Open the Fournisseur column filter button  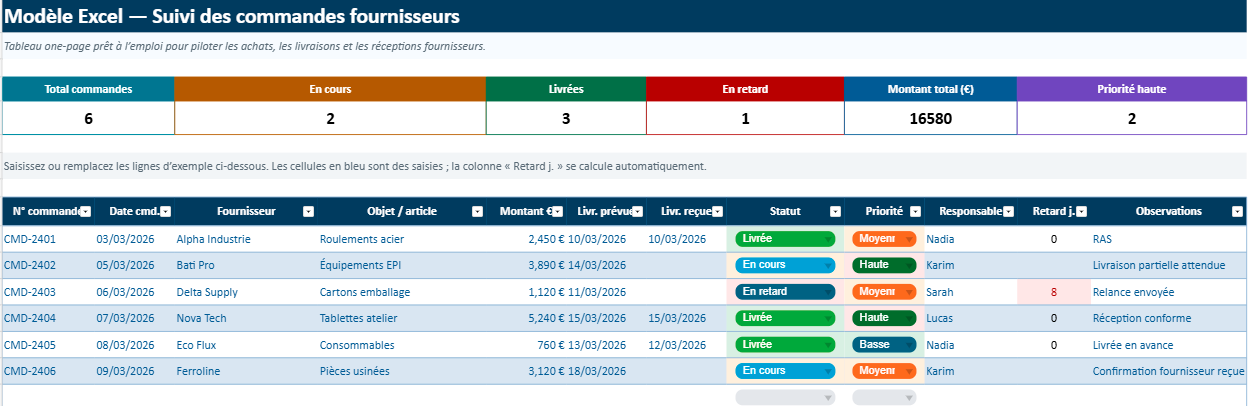308,212
